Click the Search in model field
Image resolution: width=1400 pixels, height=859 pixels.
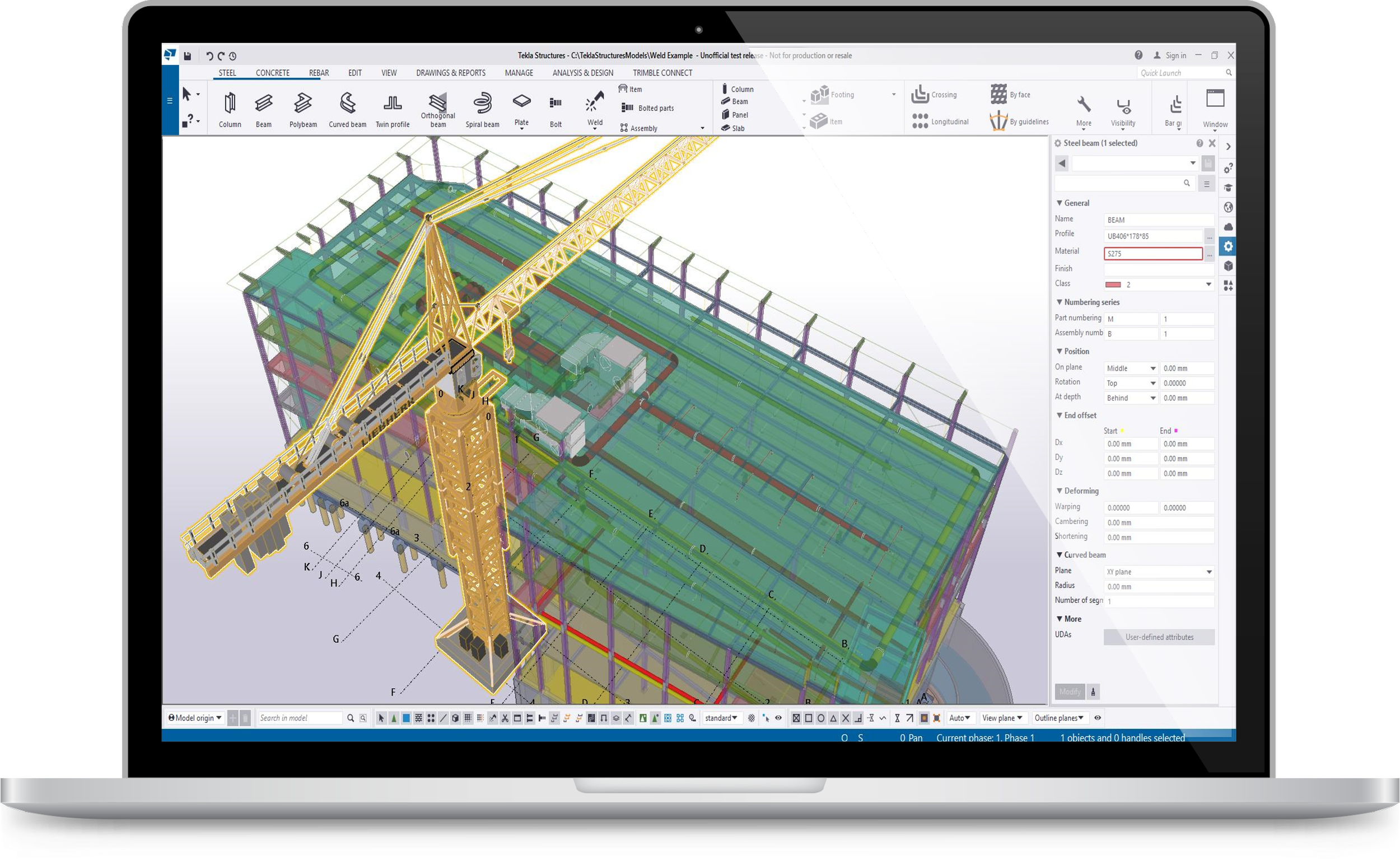[x=300, y=718]
